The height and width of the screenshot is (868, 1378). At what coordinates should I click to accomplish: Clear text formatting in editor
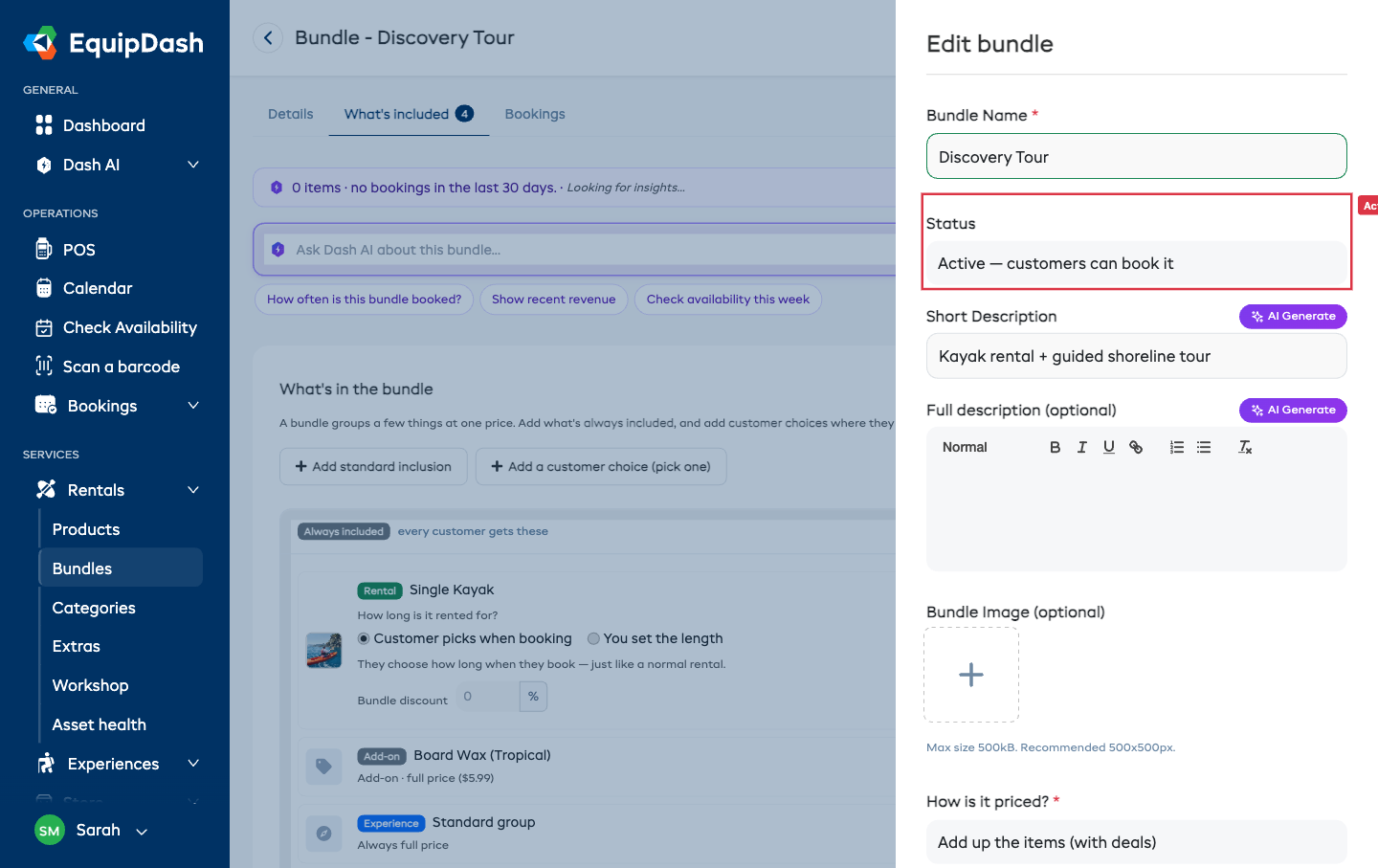[1245, 447]
